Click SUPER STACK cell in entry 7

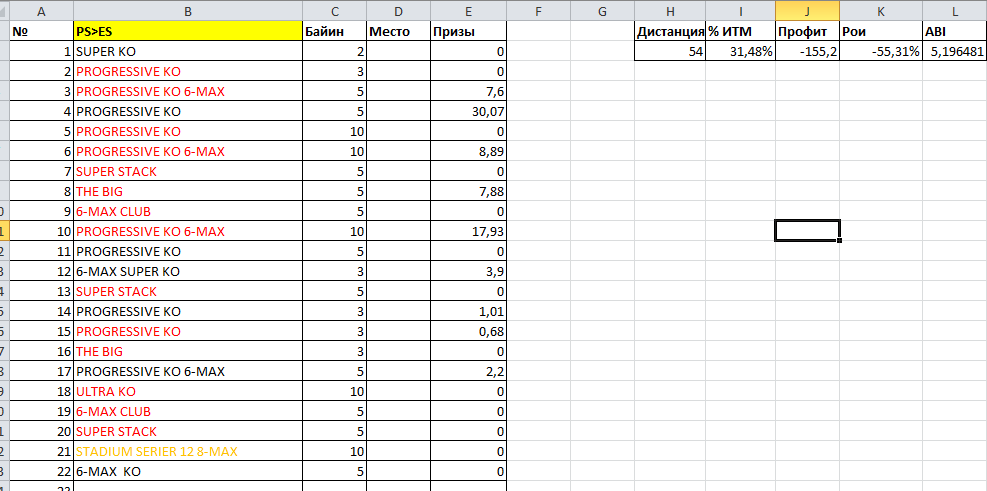pyautogui.click(x=188, y=171)
